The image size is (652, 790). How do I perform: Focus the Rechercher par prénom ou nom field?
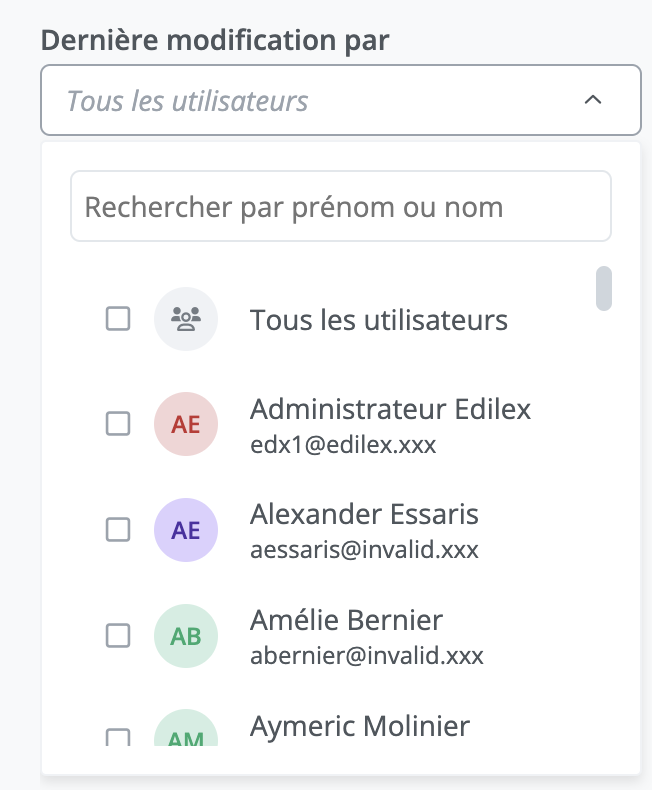pyautogui.click(x=340, y=207)
